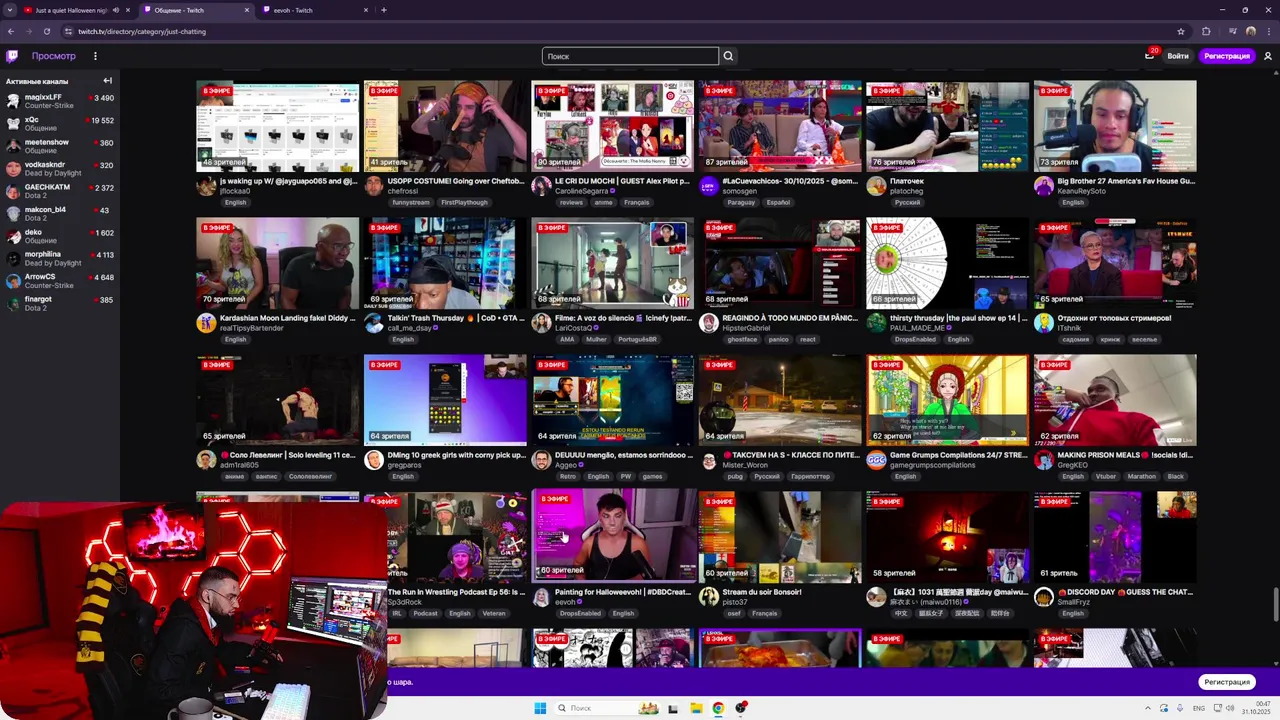Open the USOPP COSTUME stream thumbnail

[x=445, y=126]
